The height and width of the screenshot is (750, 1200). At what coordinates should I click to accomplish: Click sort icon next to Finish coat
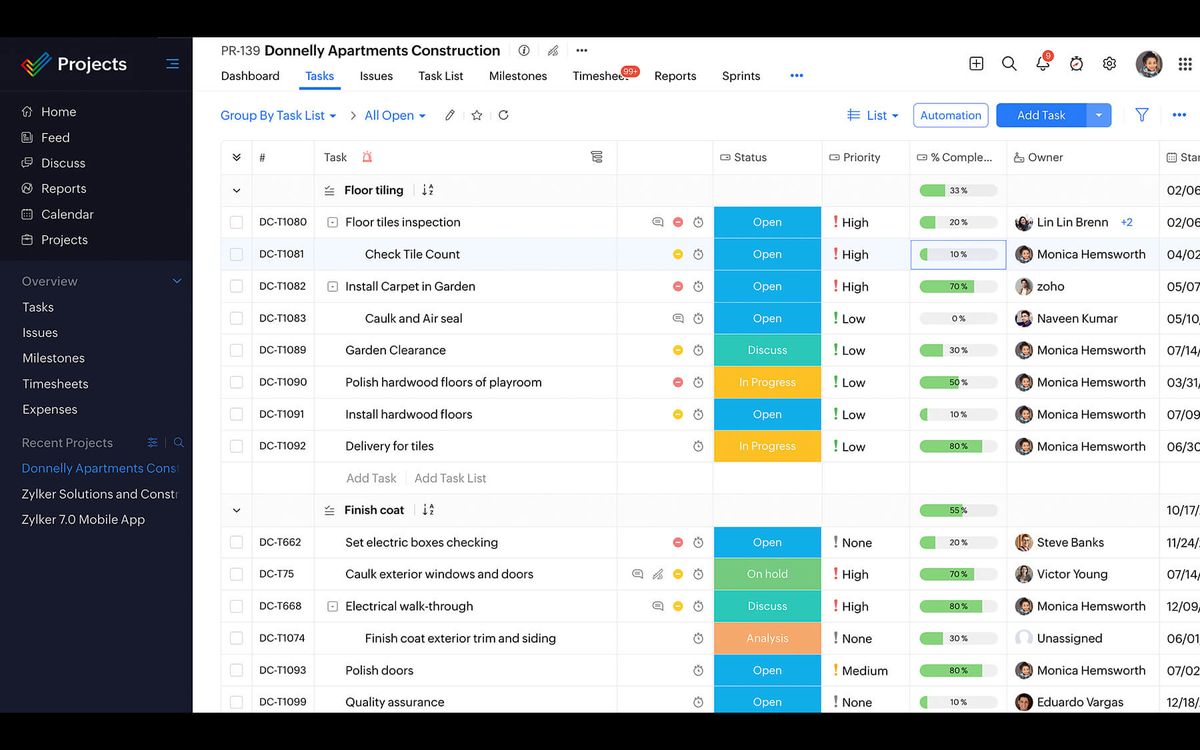click(x=428, y=510)
